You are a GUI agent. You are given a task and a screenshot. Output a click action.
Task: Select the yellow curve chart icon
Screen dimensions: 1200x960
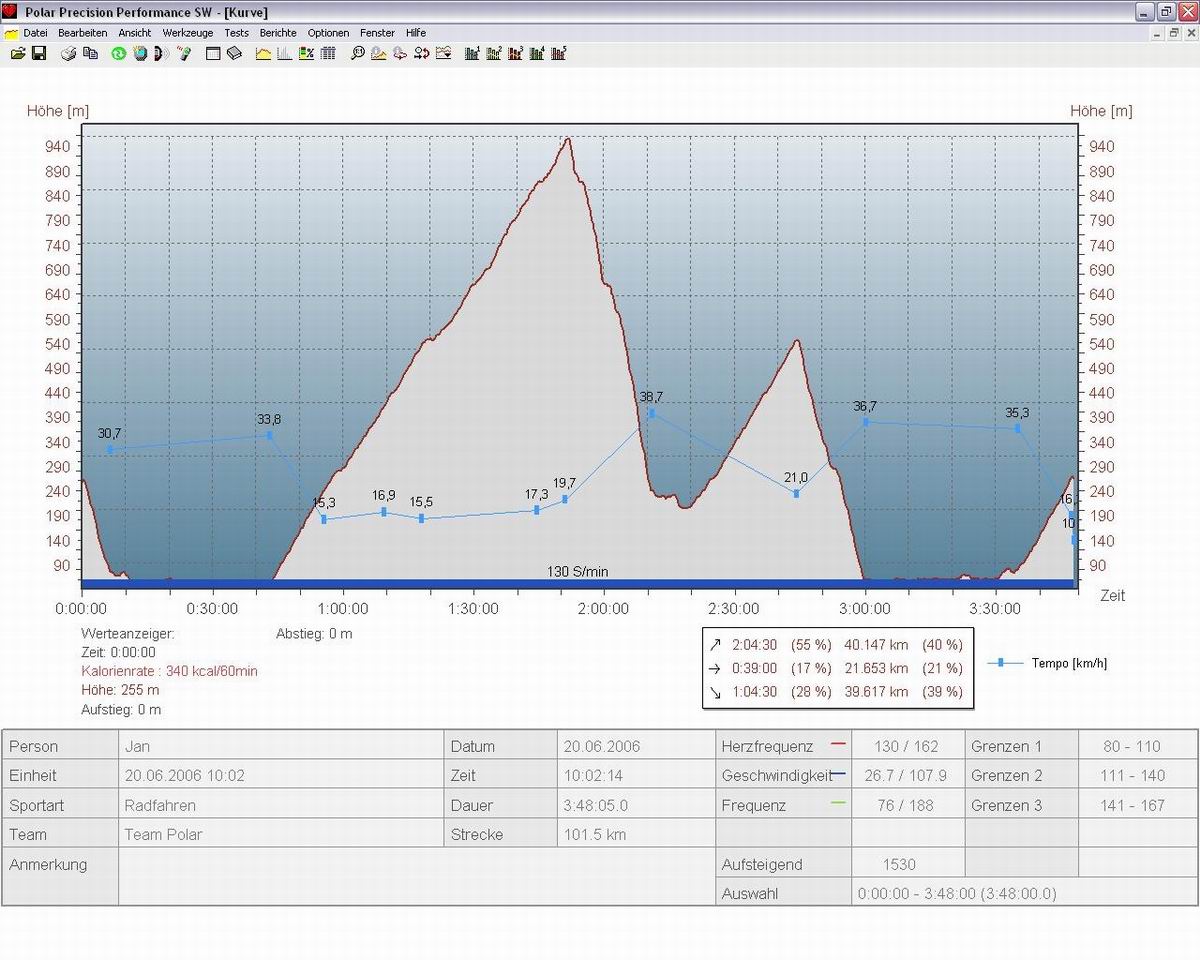tap(264, 53)
